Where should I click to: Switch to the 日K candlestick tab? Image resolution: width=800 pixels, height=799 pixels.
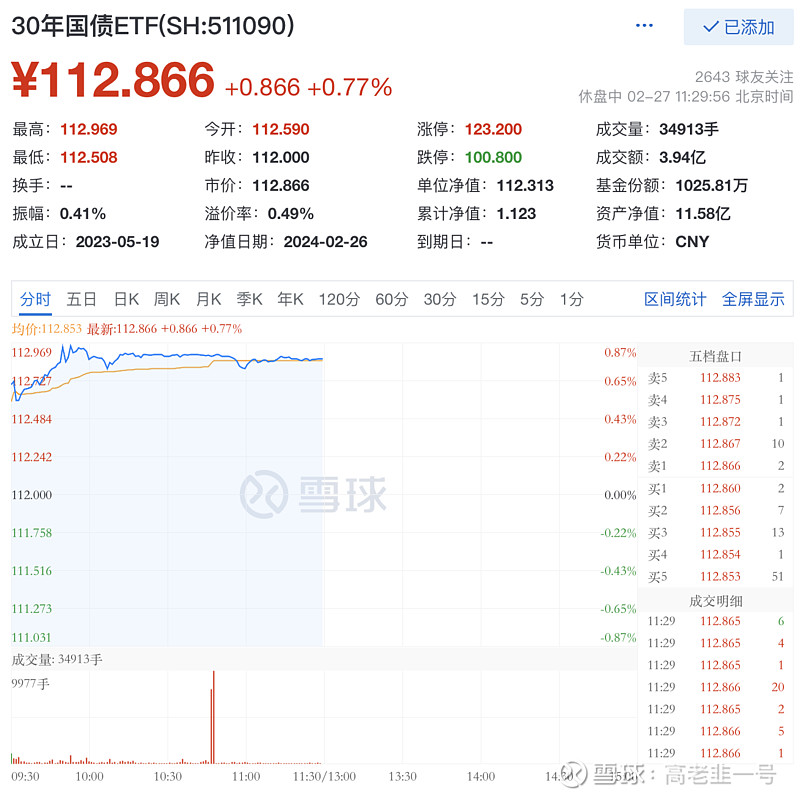[x=124, y=299]
